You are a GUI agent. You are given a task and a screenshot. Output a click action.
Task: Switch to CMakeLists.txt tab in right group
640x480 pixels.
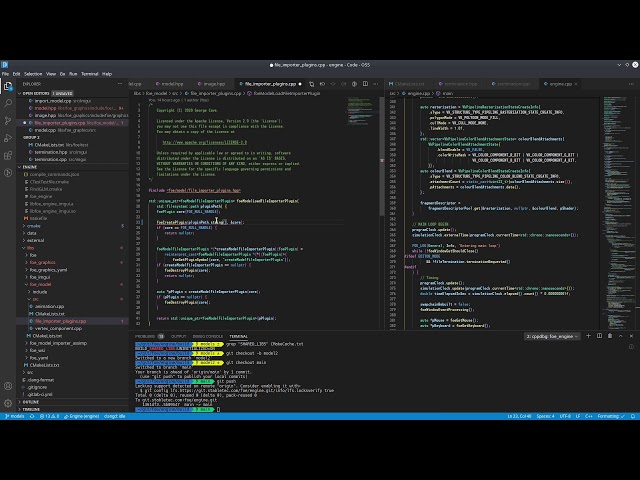[406, 84]
